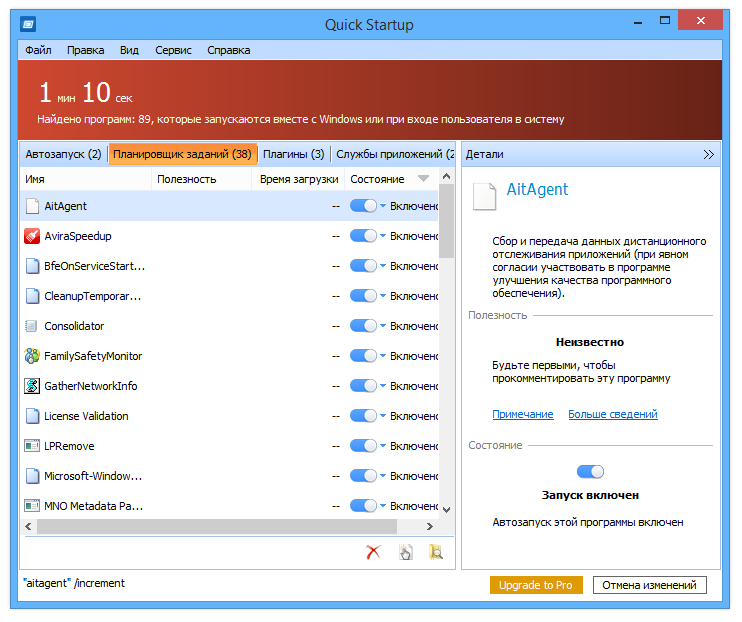Click the BfeOnServiceStart file icon

(32, 266)
